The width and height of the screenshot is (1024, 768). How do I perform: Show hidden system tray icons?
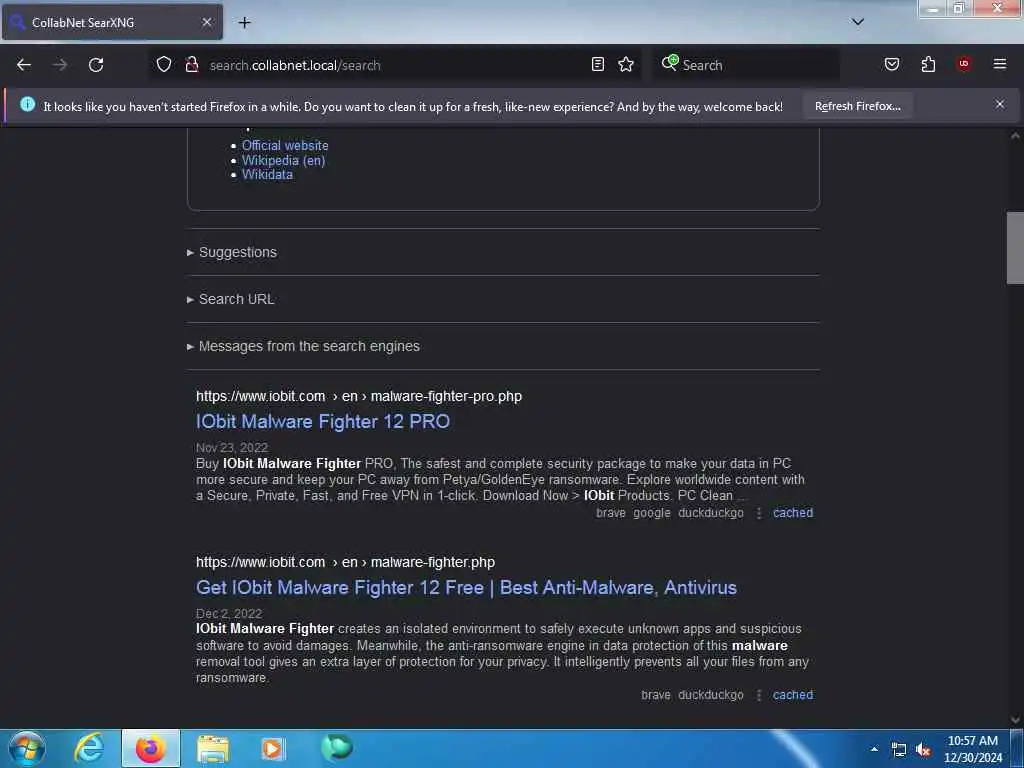coord(874,749)
